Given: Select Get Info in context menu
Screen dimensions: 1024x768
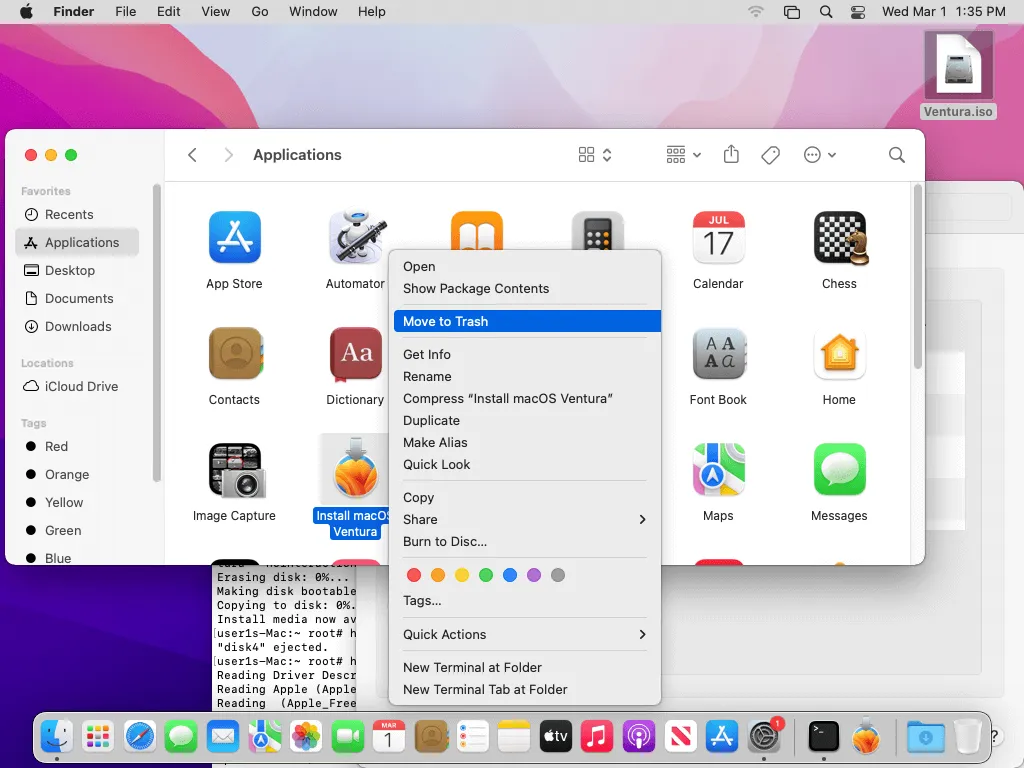Looking at the screenshot, I should pos(427,355).
